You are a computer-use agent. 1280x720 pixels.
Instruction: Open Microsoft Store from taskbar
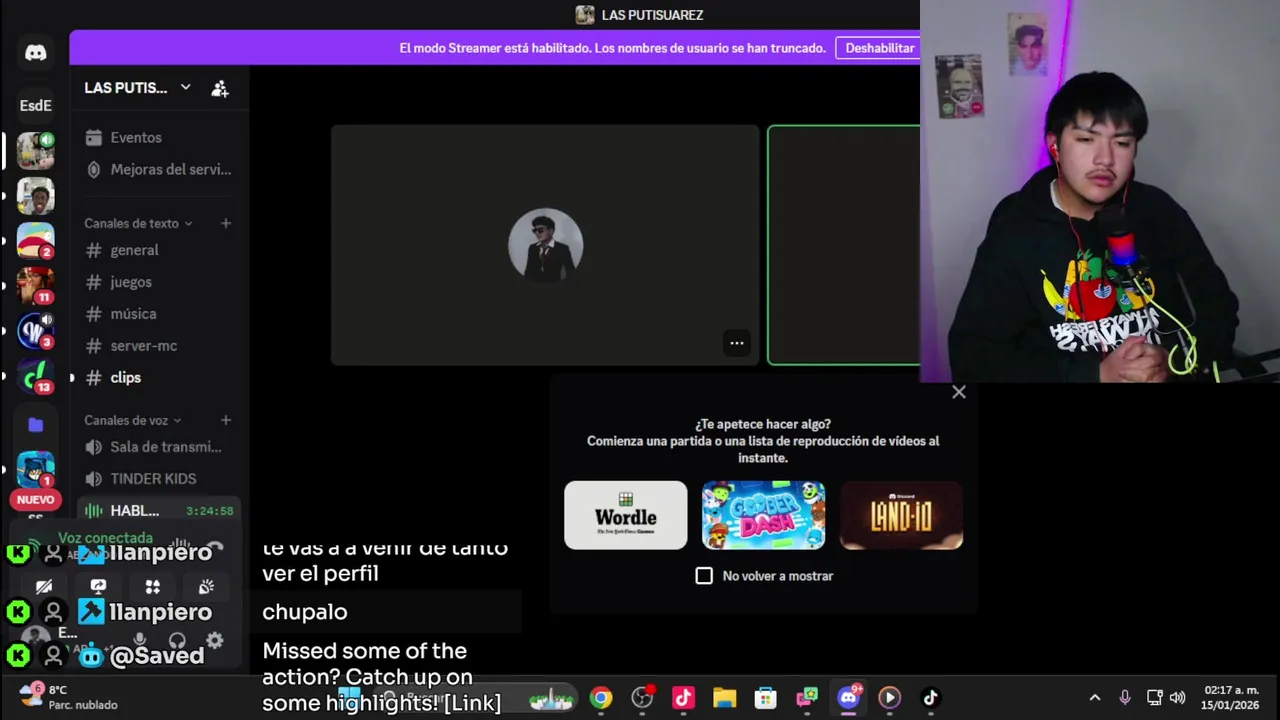click(766, 698)
